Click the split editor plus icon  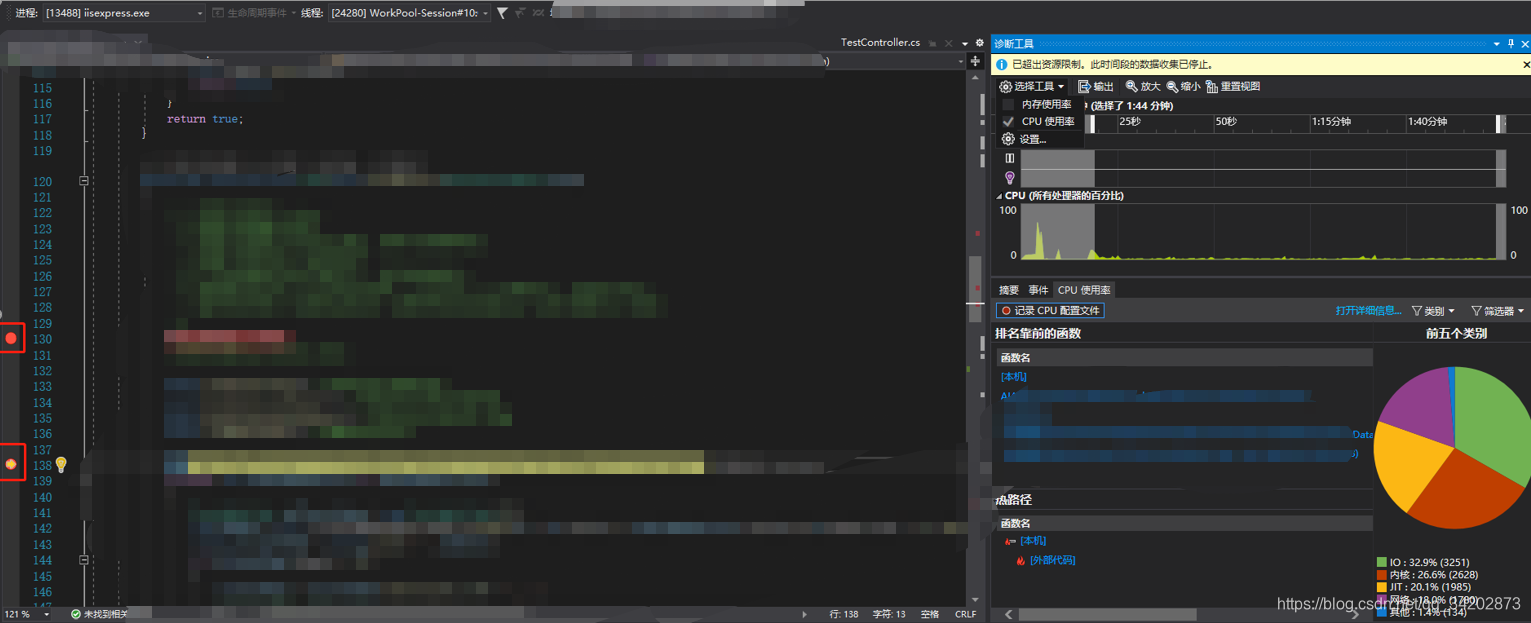click(975, 61)
